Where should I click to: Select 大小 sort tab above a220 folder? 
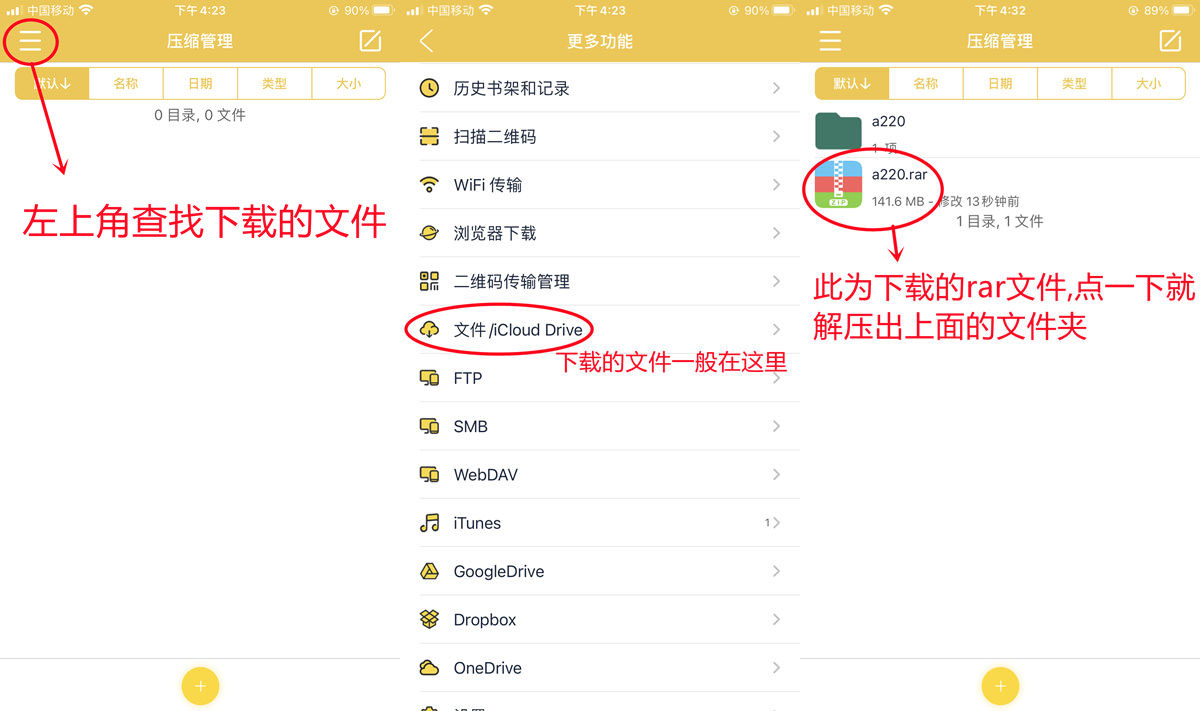[1148, 84]
